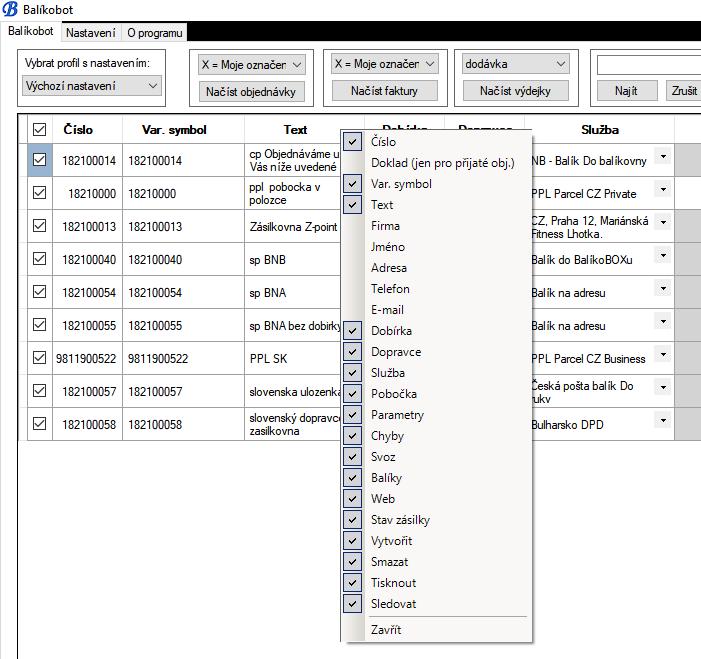
Task: Uncheck the row checkbox for 182100014
Action: (39, 160)
